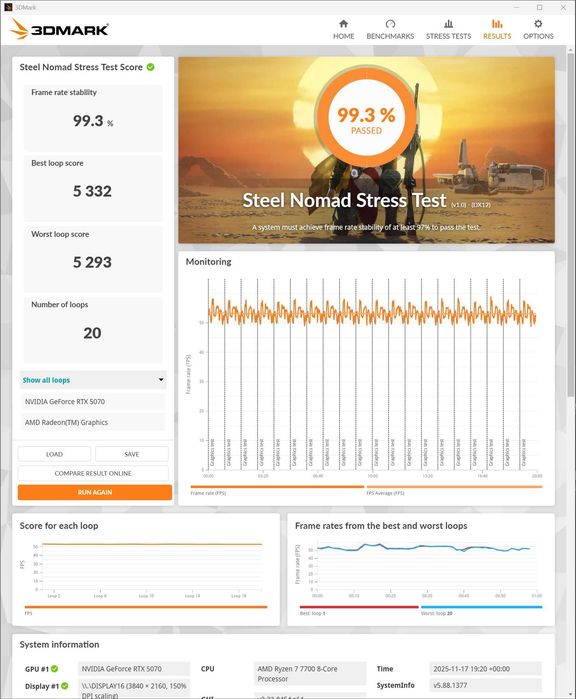Click the vertical scrollbar thumb
Screen dimensions: 576x699
tap(571, 223)
